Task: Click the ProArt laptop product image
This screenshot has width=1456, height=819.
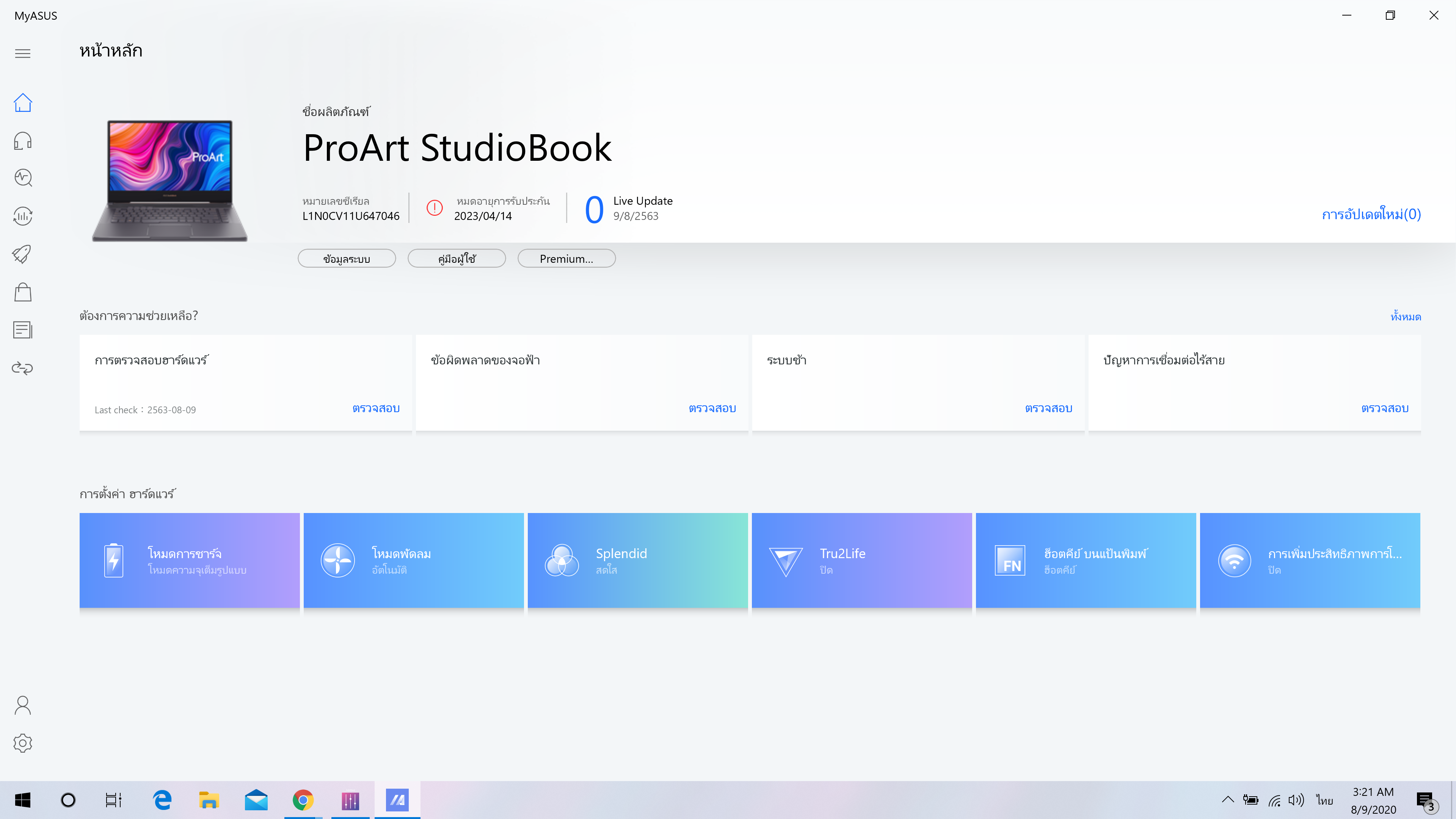Action: (169, 180)
